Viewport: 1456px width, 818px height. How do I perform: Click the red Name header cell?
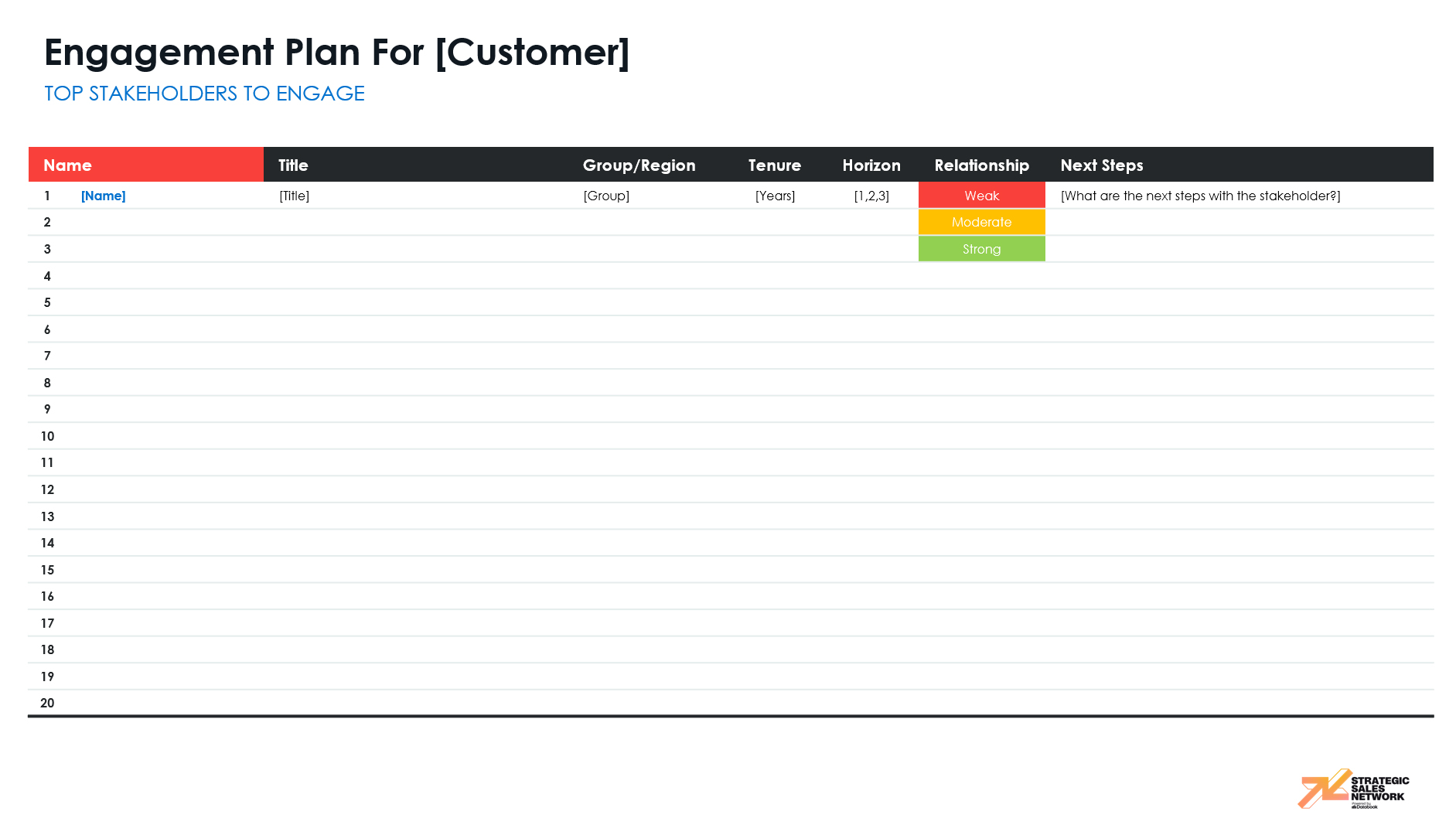point(145,164)
